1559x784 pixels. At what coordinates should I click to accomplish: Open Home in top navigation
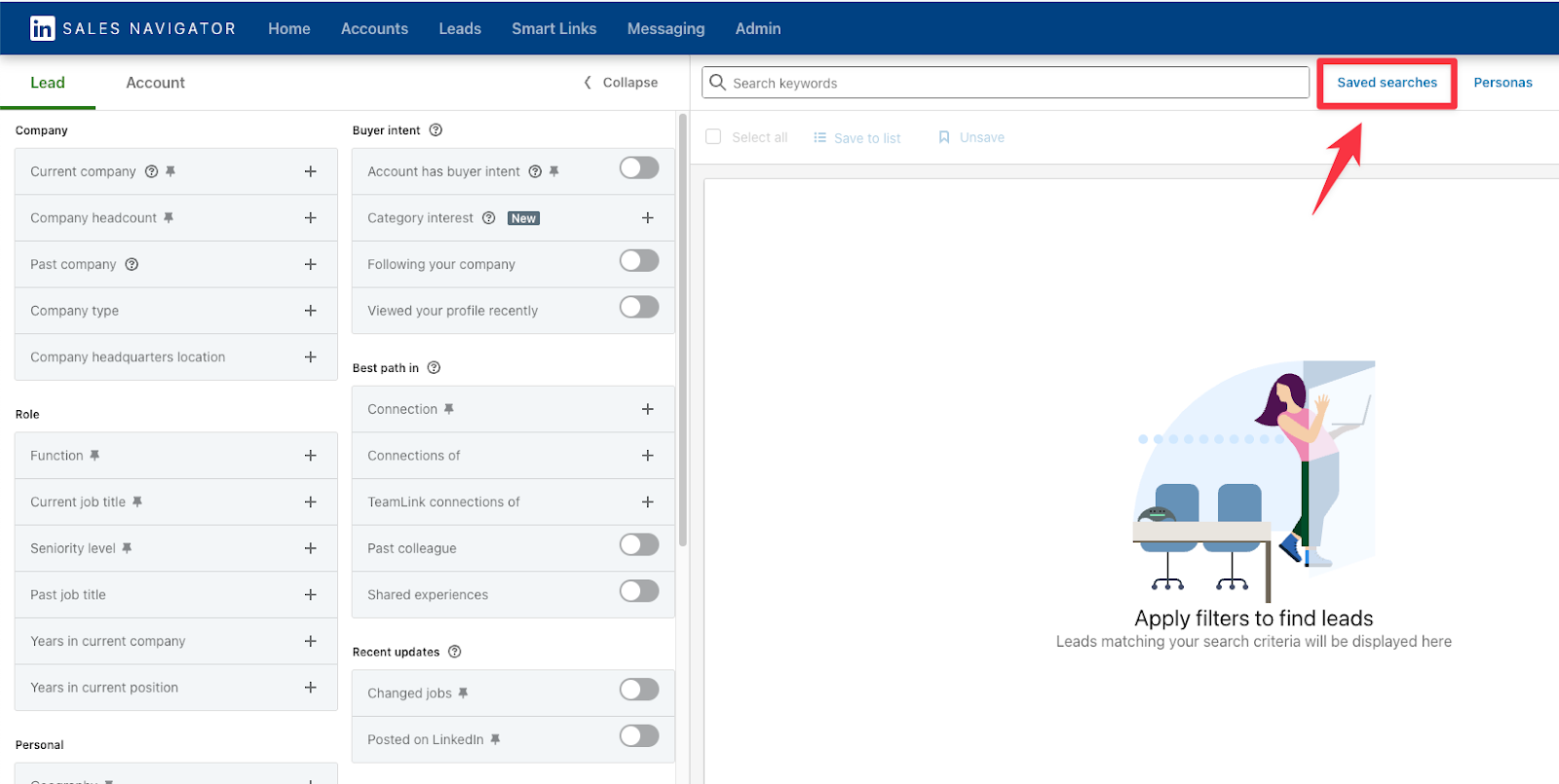click(289, 29)
